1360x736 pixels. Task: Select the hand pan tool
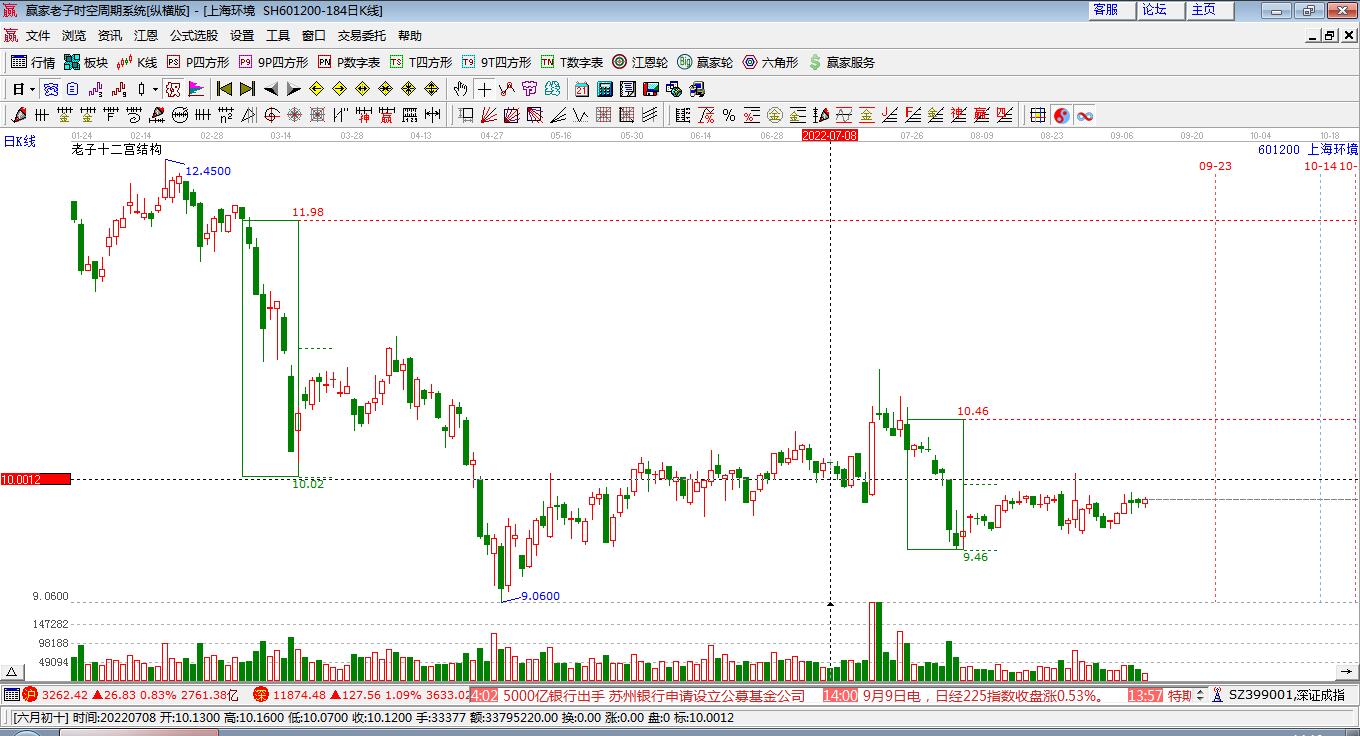pyautogui.click(x=461, y=89)
